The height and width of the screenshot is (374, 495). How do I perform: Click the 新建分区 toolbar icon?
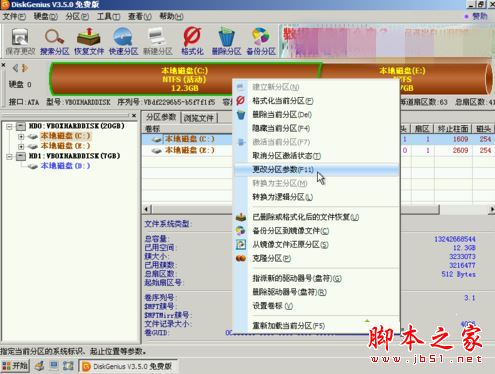(x=157, y=37)
